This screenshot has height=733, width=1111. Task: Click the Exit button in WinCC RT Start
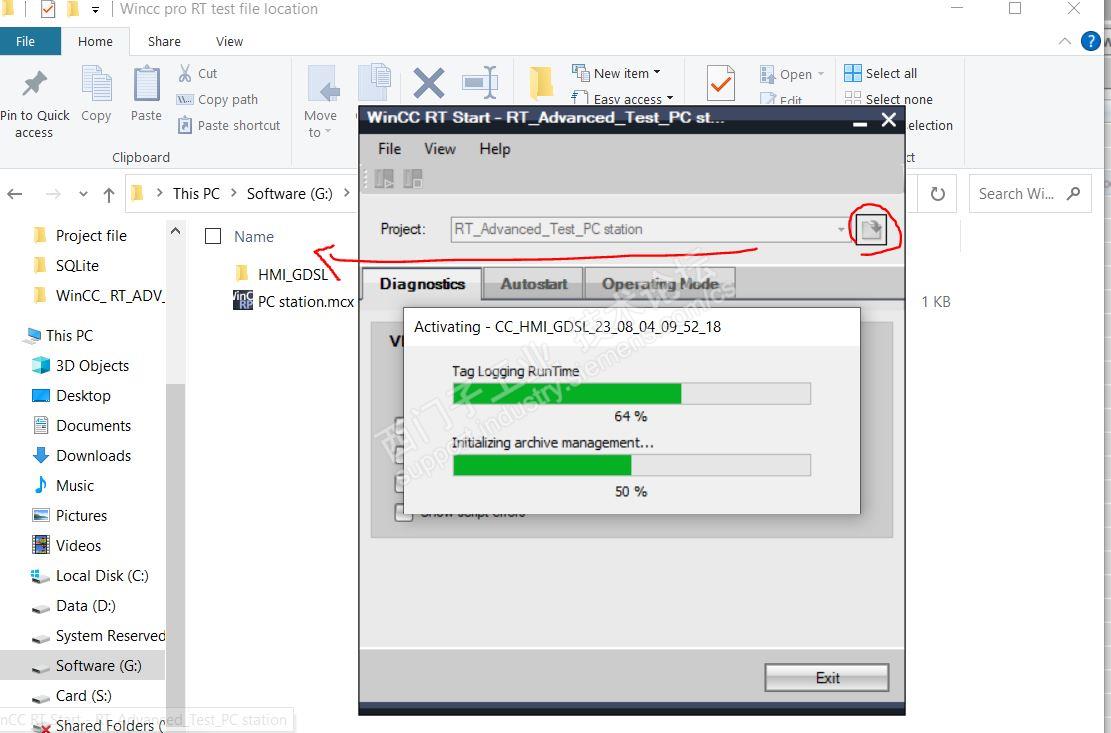coord(827,678)
